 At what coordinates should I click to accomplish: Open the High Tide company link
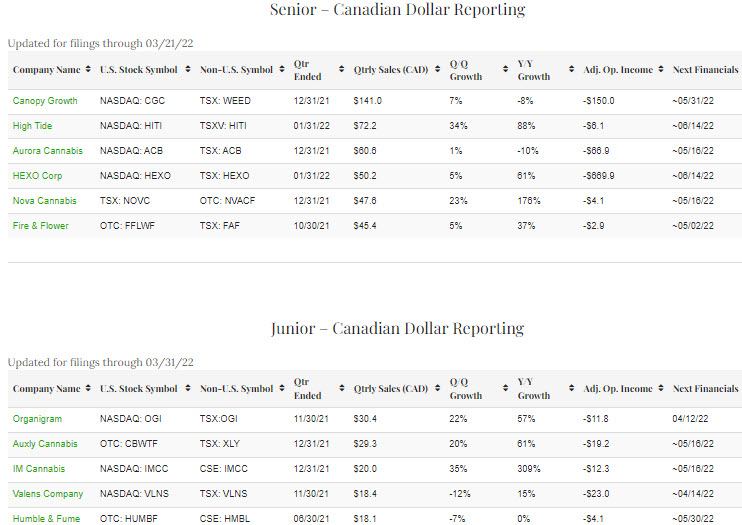[32, 126]
